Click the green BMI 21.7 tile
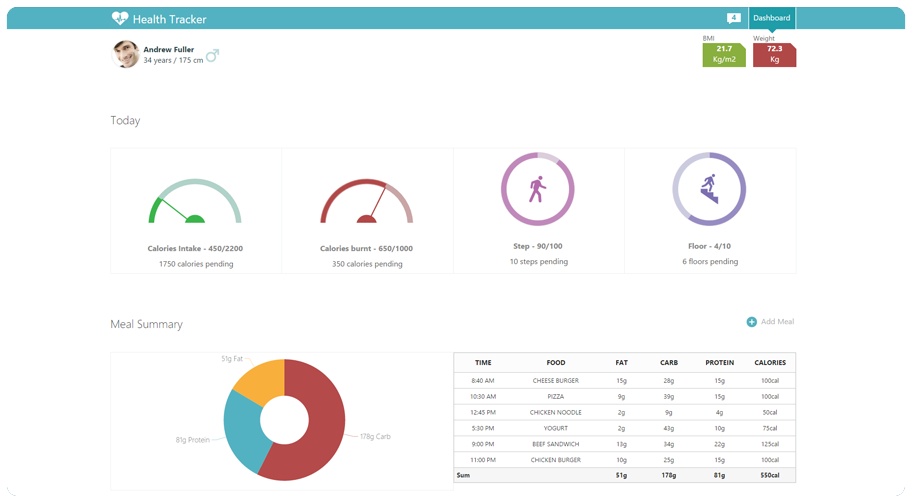The height and width of the screenshot is (504, 912). (x=723, y=54)
